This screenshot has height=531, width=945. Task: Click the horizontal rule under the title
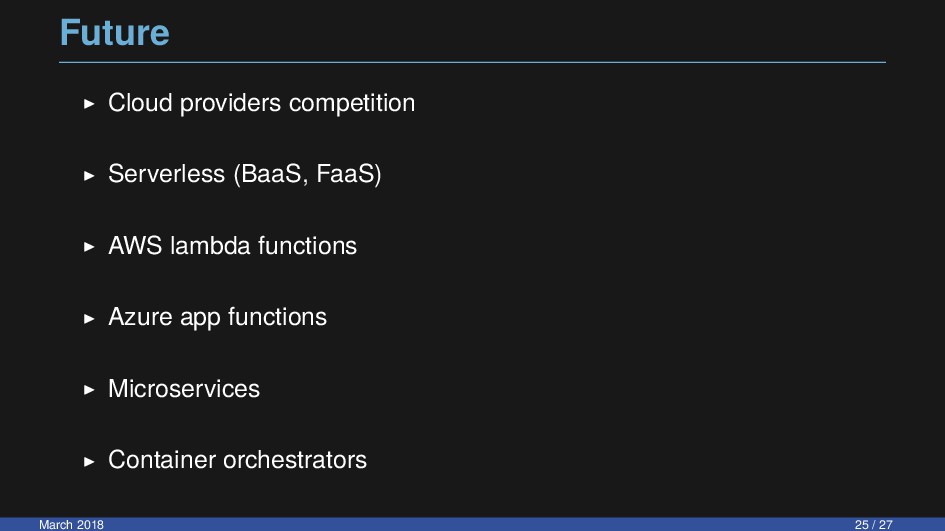pos(472,62)
